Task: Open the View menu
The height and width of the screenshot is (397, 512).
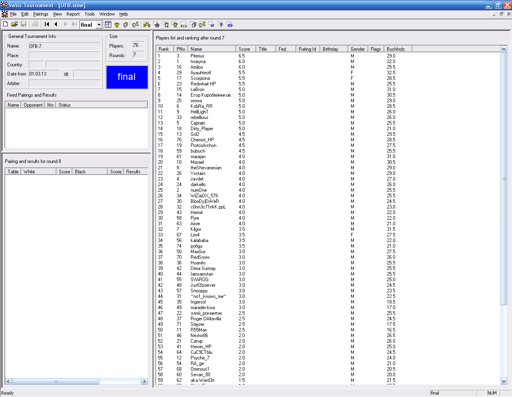Action: click(57, 14)
